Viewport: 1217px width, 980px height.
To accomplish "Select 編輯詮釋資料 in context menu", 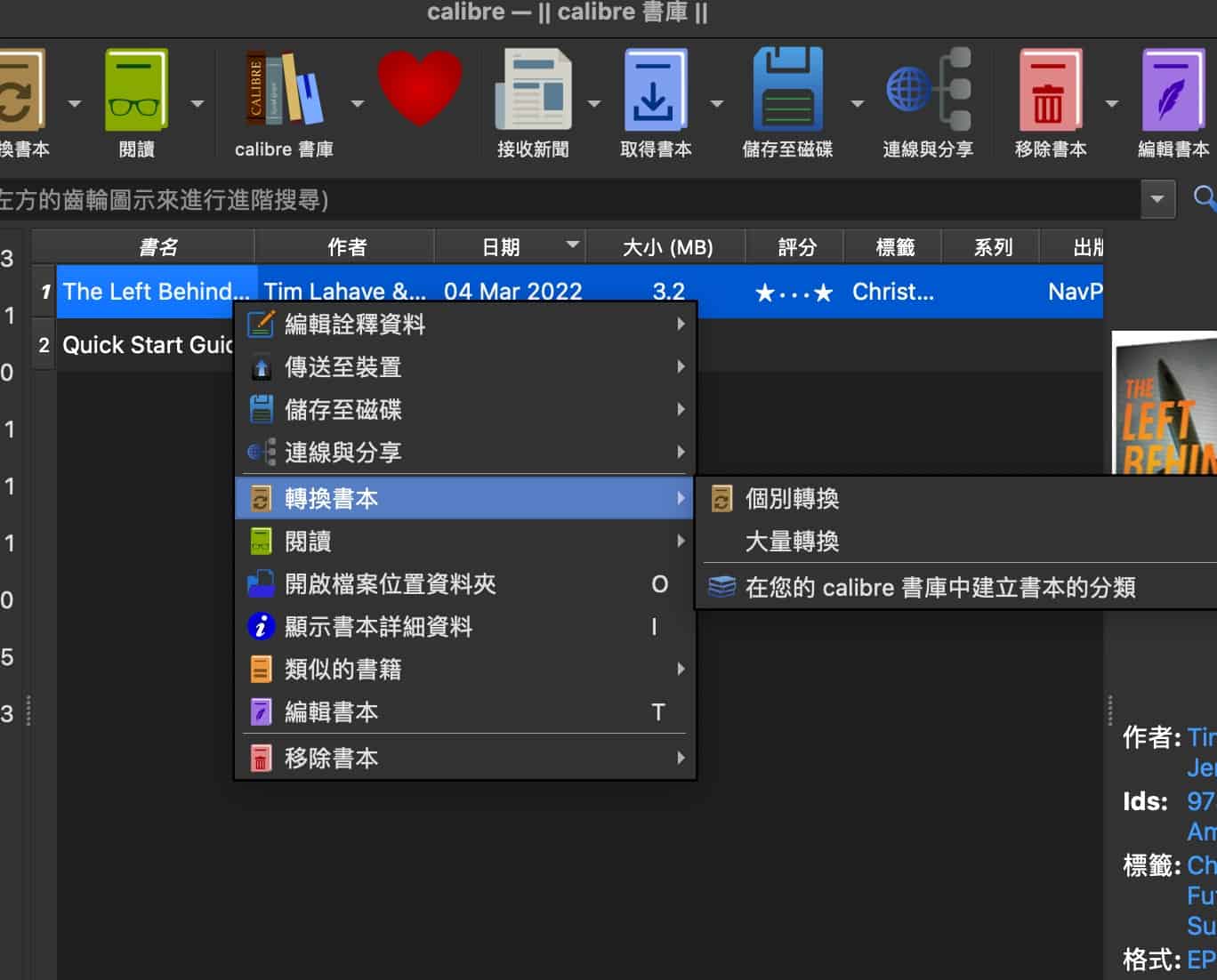I will click(355, 325).
